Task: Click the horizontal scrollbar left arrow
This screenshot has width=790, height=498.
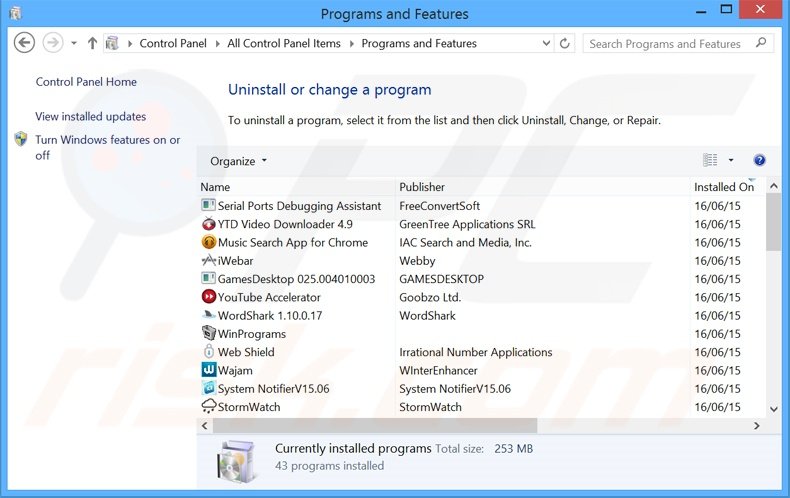Action: [205, 425]
